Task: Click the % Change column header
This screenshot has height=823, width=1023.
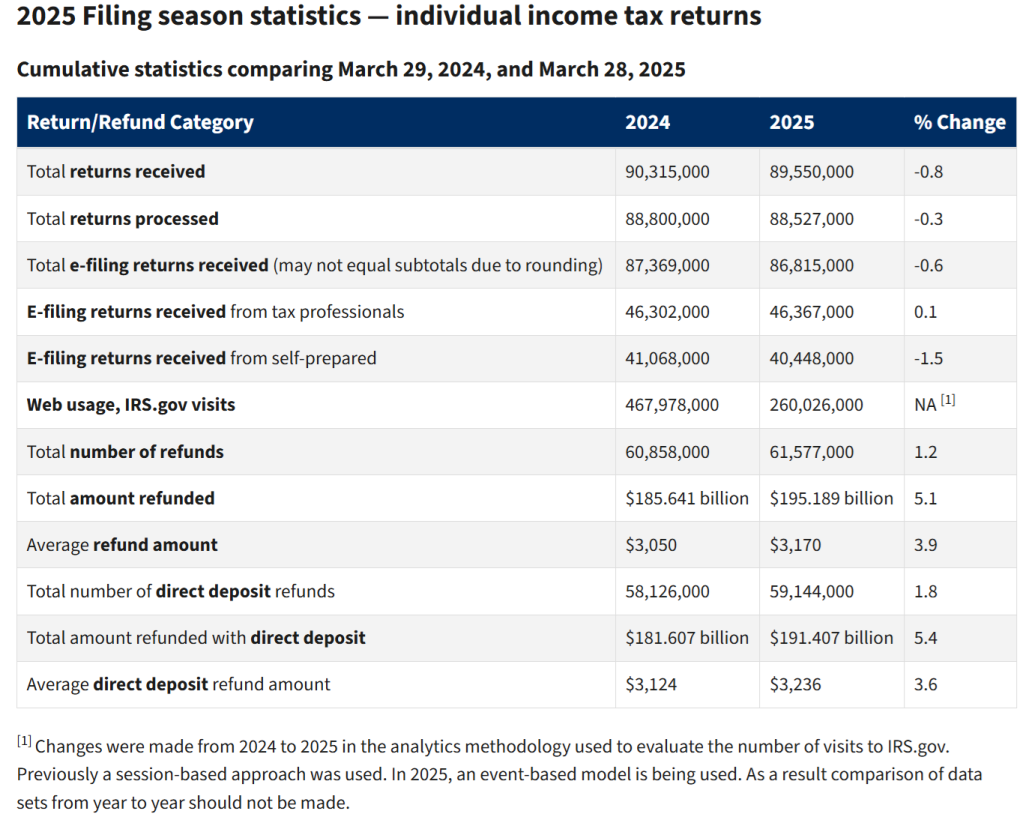Action: point(959,122)
